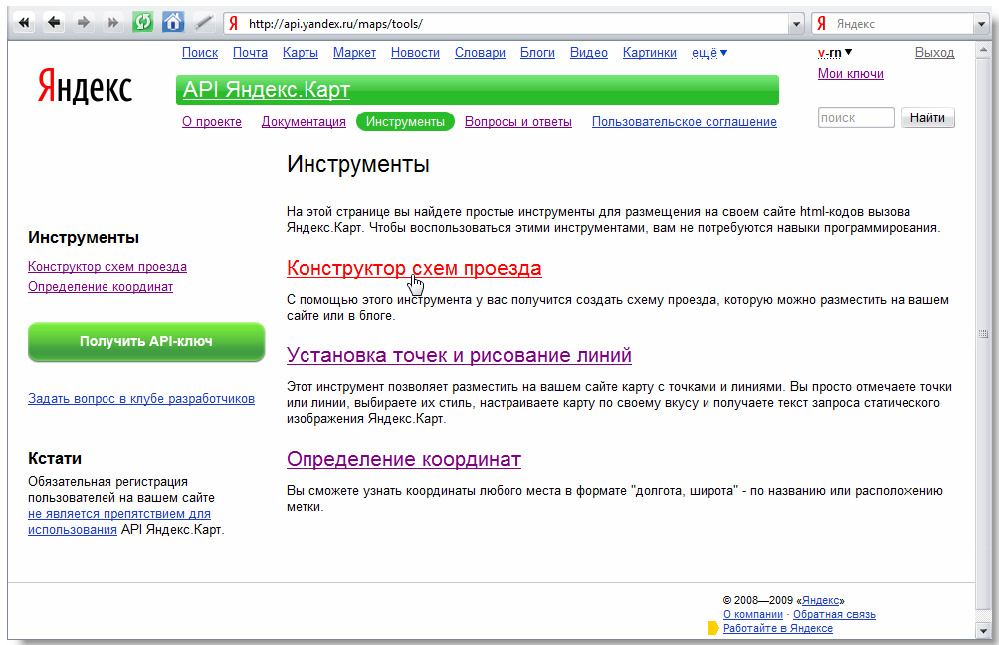Open the Блоги link
Screen dimensions: 999x645
pos(537,53)
